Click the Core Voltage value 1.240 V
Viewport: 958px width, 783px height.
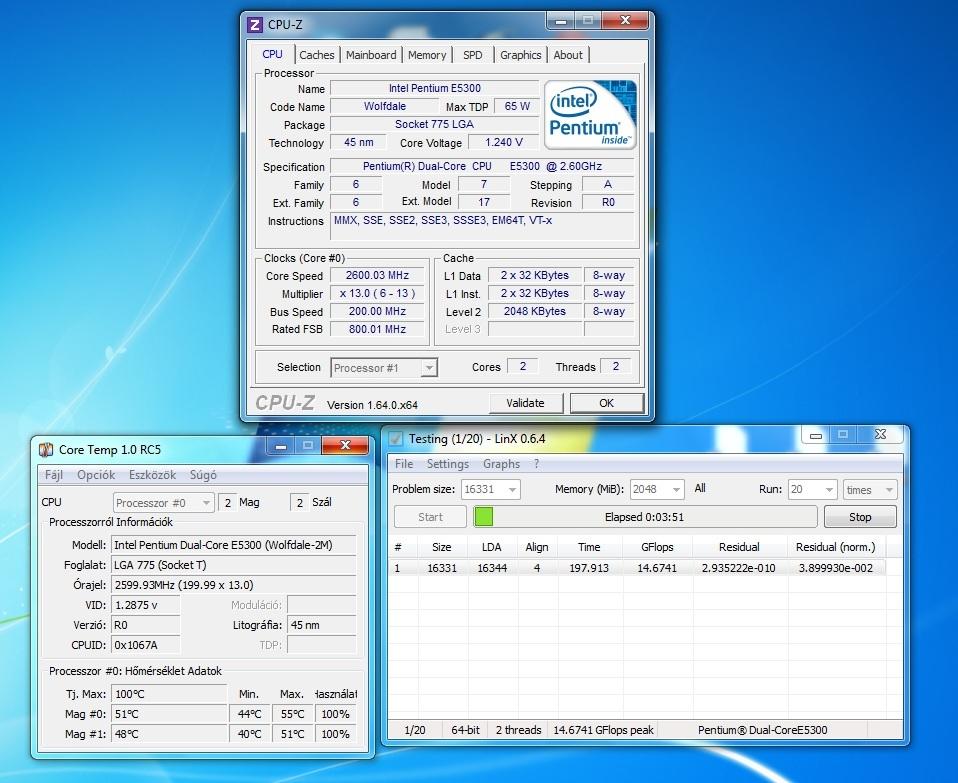coord(503,142)
